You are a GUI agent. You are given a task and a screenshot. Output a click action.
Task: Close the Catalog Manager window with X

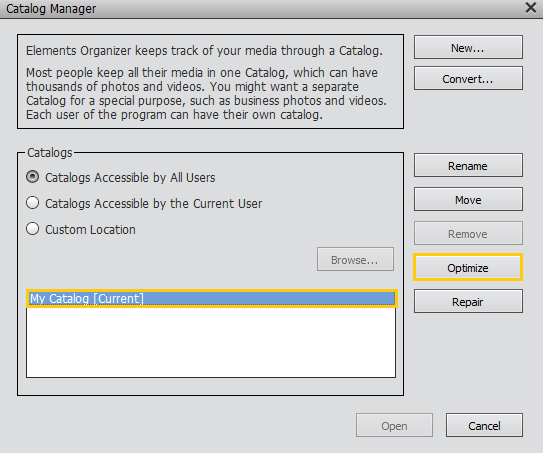coord(531,8)
